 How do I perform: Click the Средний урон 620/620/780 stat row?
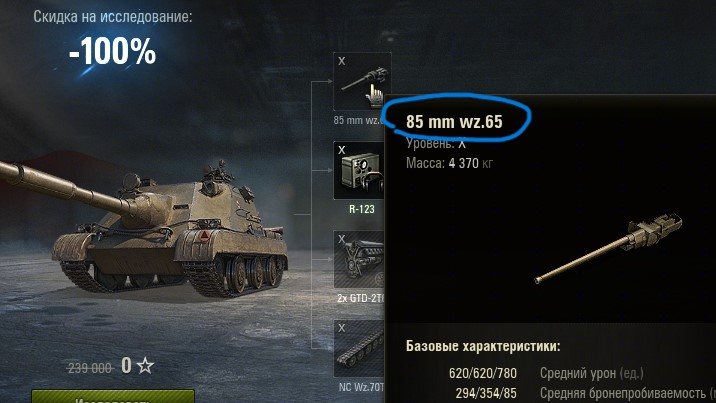coord(546,373)
